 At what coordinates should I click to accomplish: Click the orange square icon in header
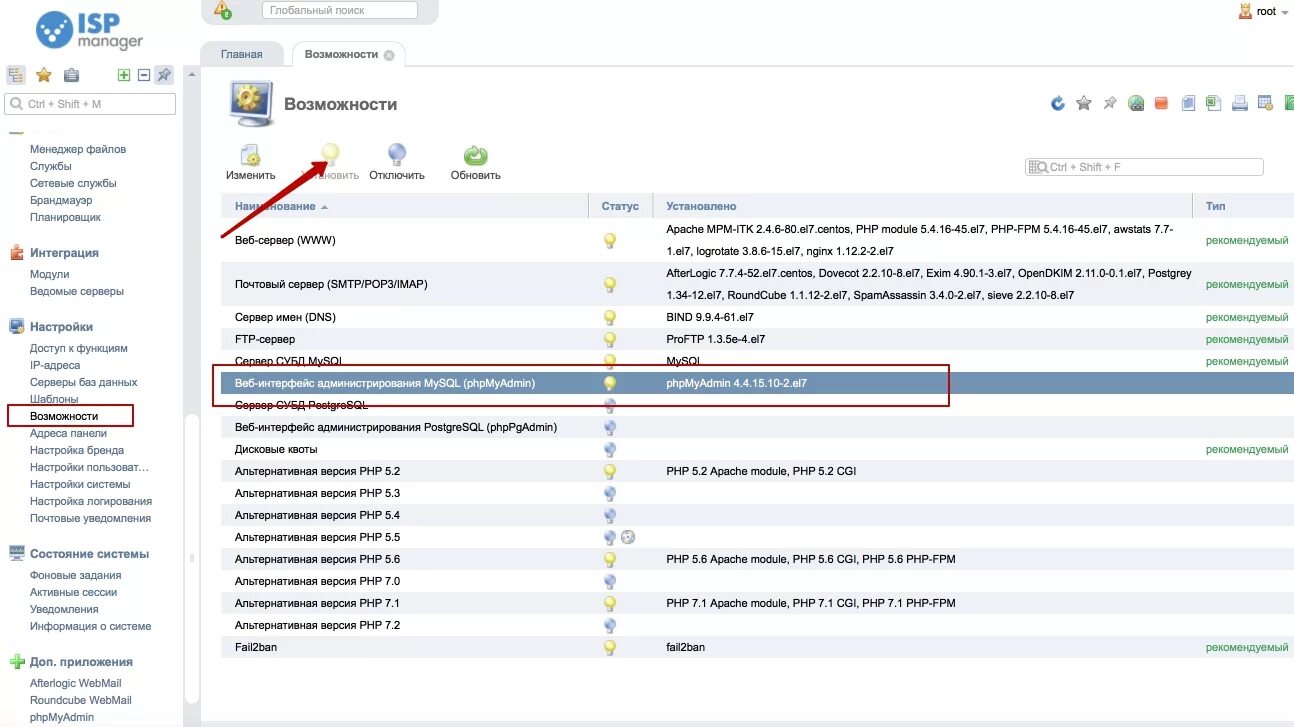coord(1161,103)
